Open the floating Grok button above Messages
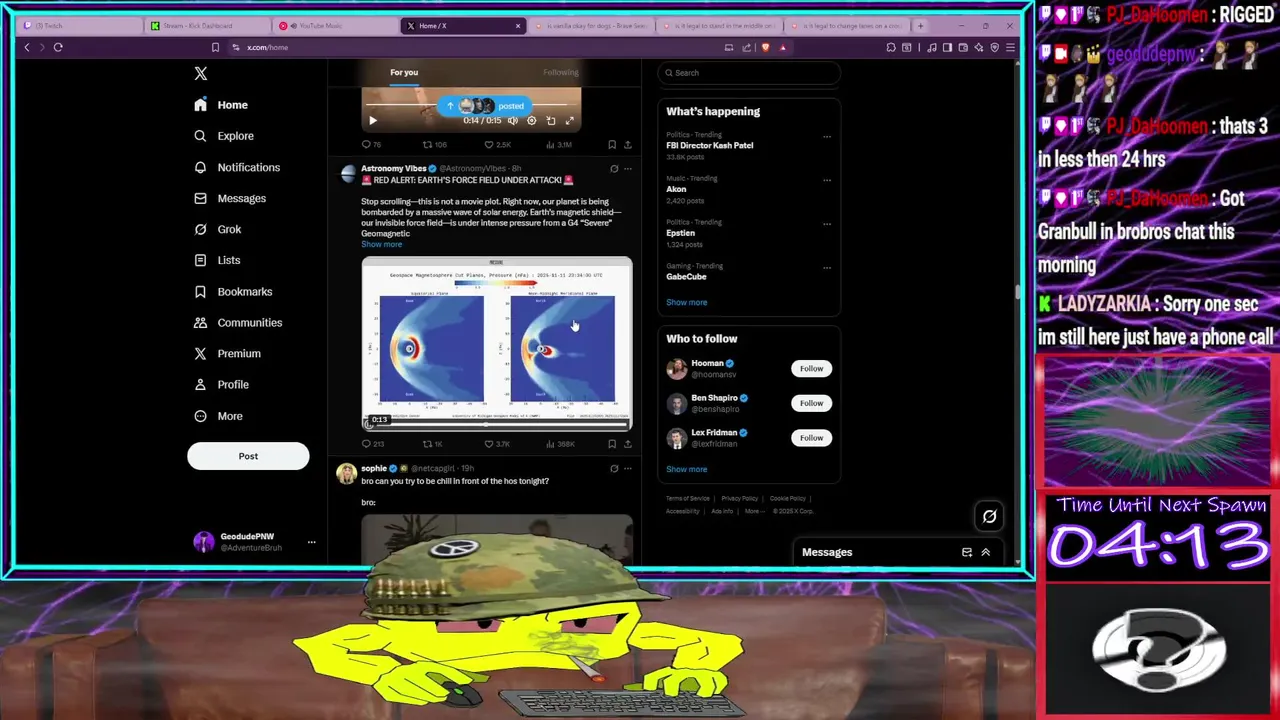The image size is (1280, 720). click(x=989, y=516)
